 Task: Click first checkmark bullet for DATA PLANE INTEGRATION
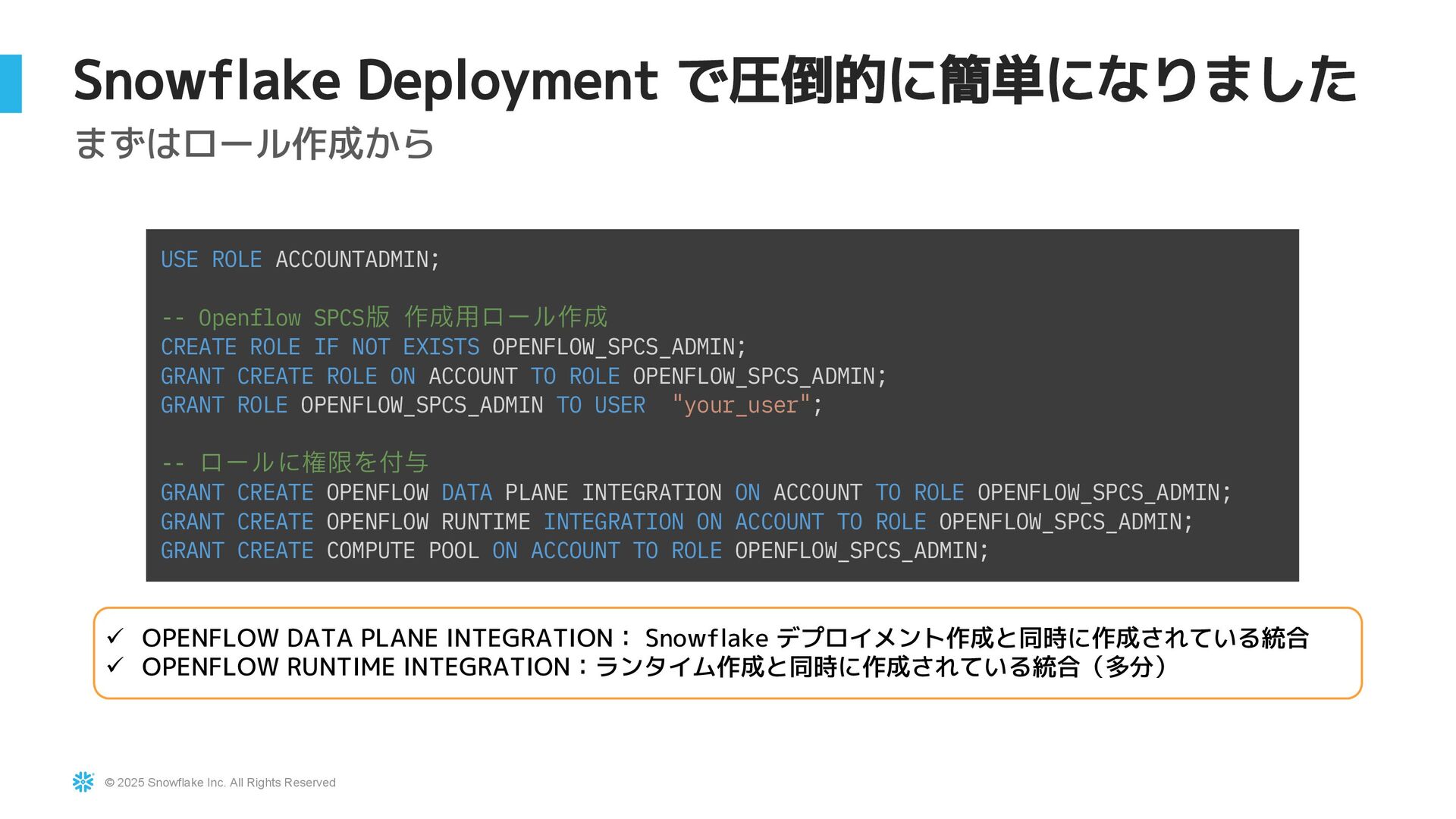click(115, 637)
